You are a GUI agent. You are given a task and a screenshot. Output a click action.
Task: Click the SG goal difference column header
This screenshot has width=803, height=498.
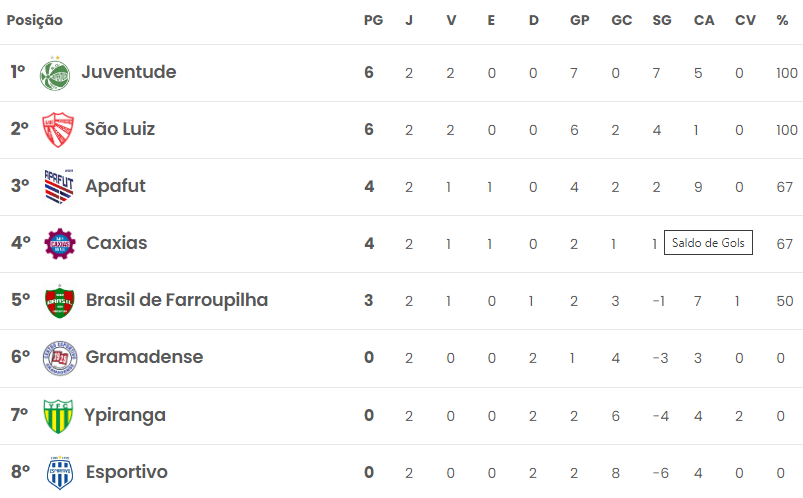pyautogui.click(x=662, y=20)
